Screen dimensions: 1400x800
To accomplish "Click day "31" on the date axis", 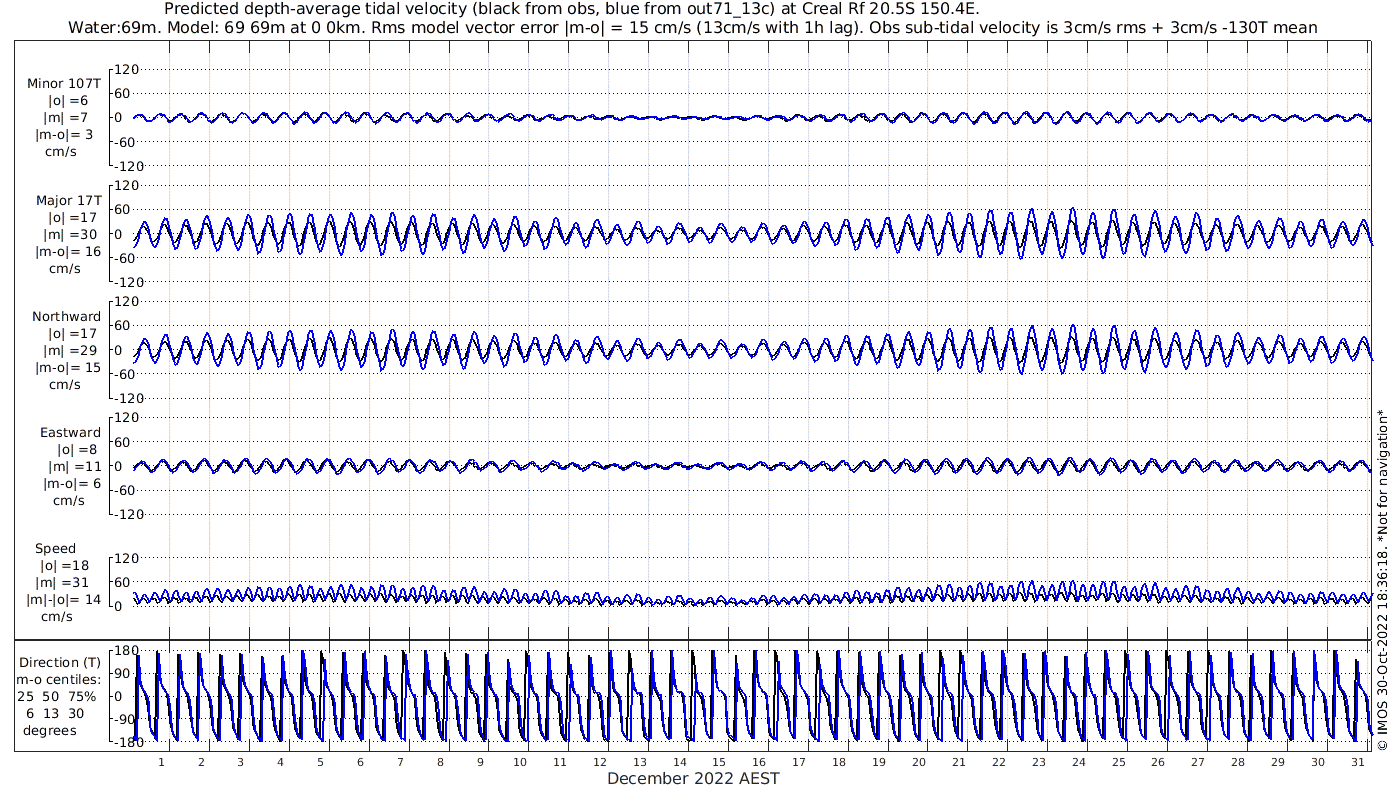I will 1357,762.
